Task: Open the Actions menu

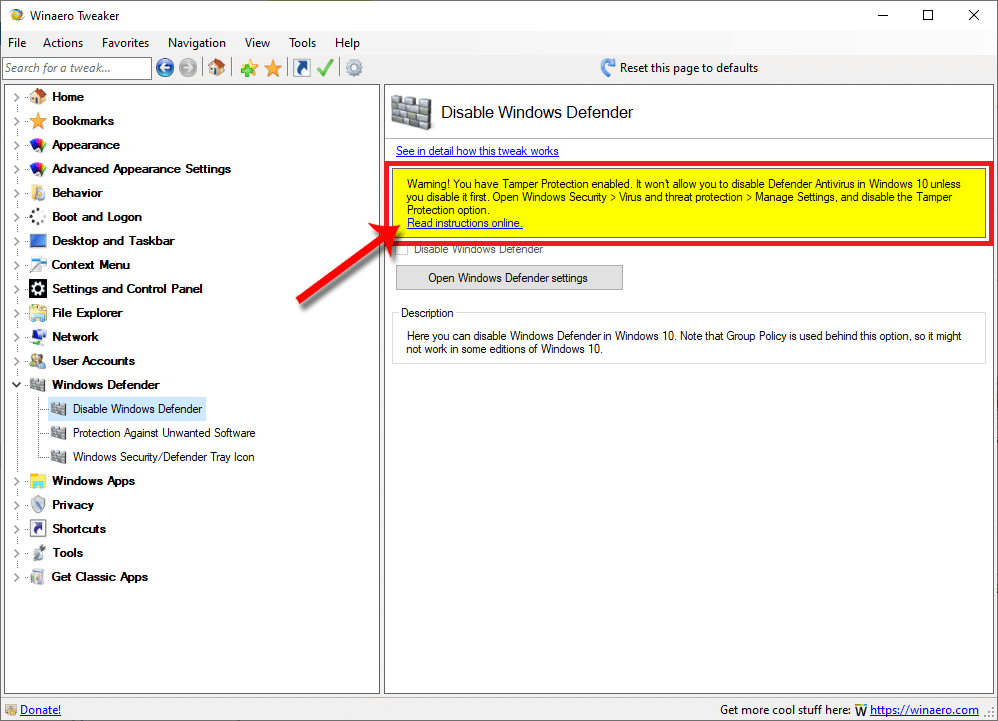Action: [63, 43]
